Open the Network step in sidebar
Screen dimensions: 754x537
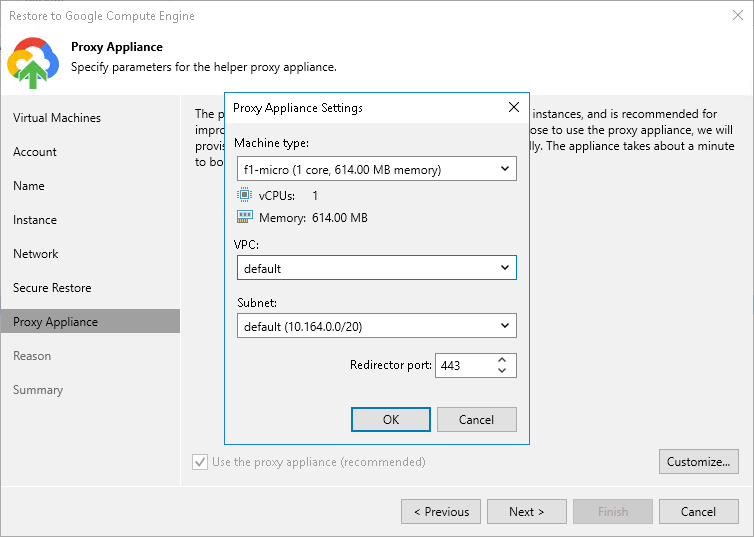(x=36, y=254)
